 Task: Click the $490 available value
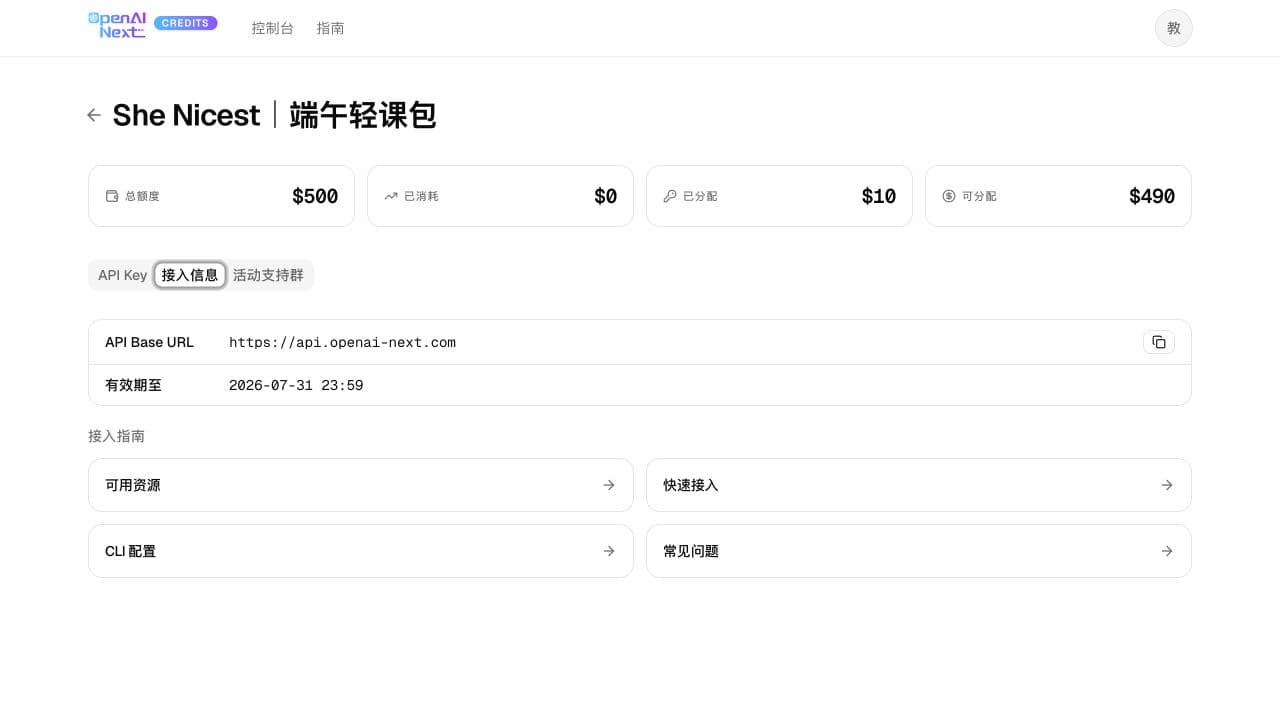1152,196
